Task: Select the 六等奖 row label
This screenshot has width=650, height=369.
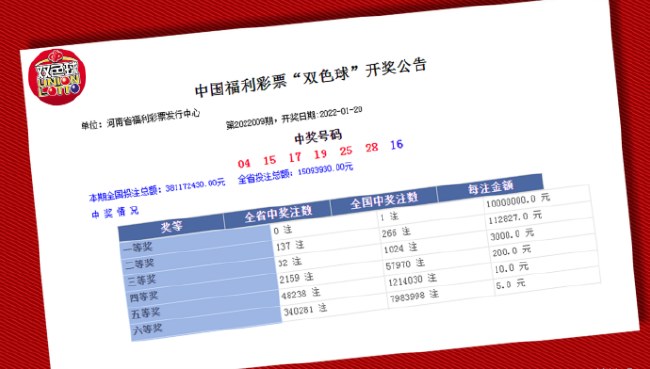Action: click(x=147, y=329)
